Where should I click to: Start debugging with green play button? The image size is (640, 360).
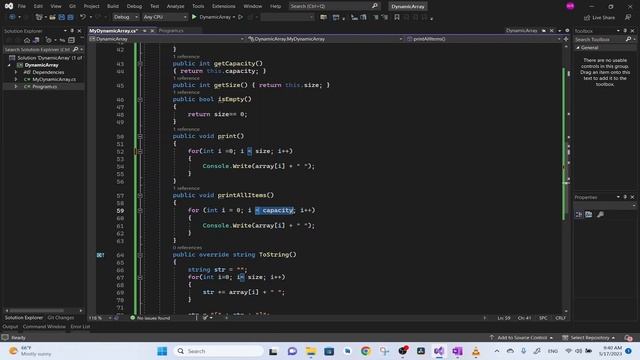point(194,17)
